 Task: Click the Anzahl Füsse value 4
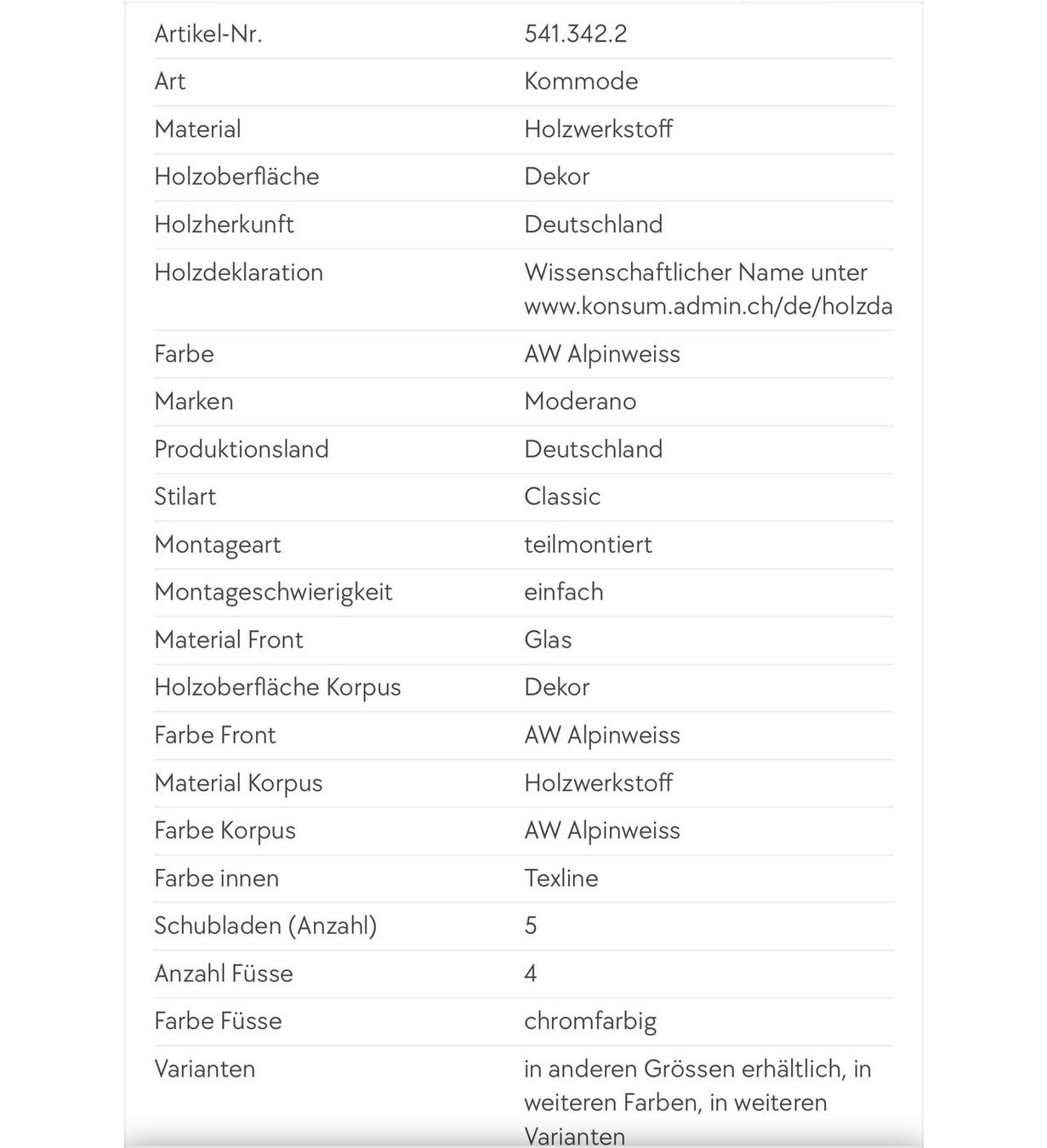pos(531,973)
